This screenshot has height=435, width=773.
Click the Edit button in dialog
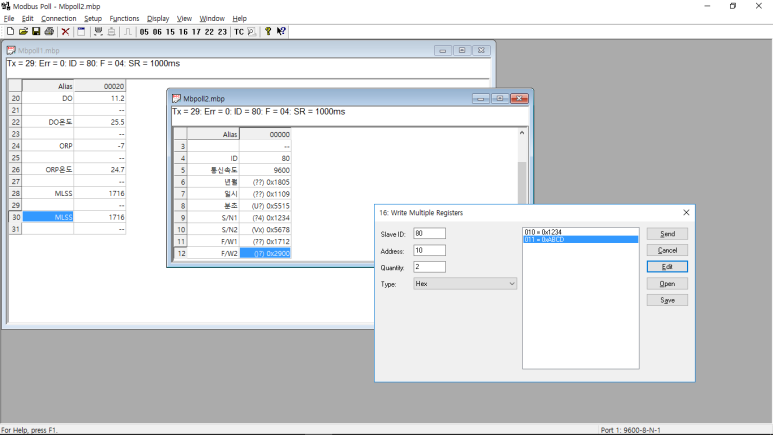click(x=667, y=267)
